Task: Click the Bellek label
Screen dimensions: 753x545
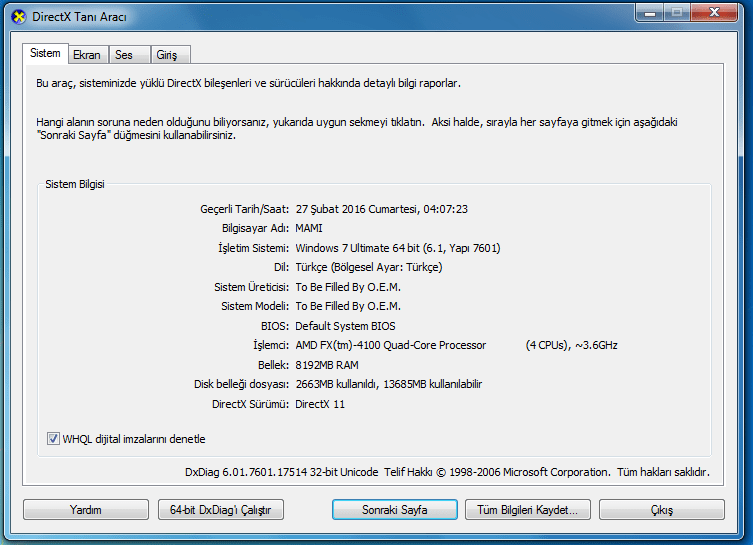Action: point(273,365)
